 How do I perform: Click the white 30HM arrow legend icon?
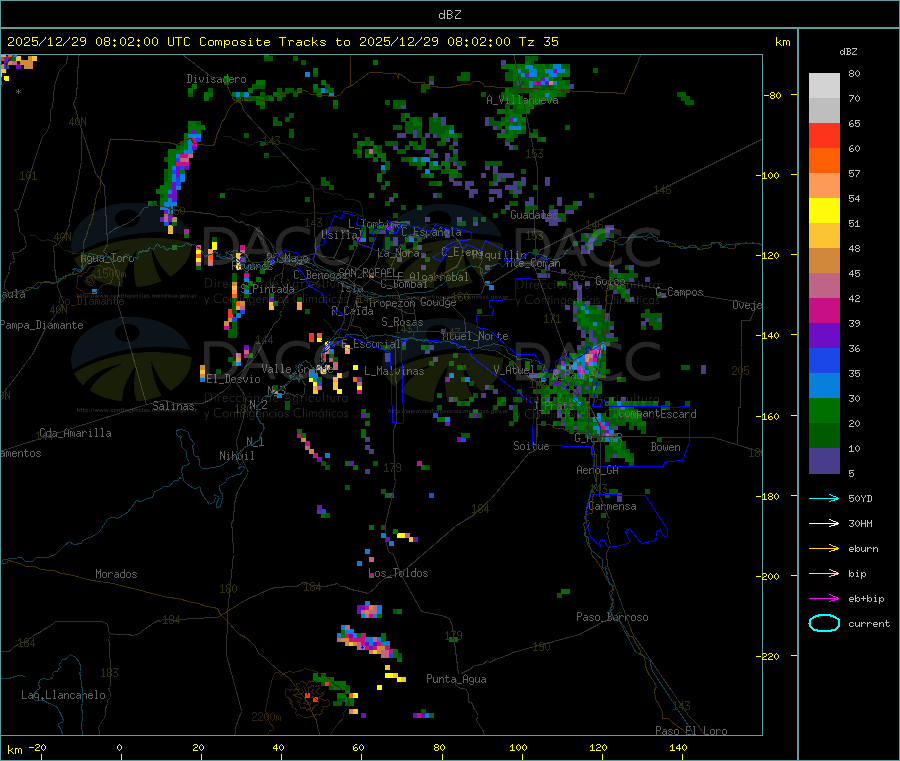pos(824,523)
